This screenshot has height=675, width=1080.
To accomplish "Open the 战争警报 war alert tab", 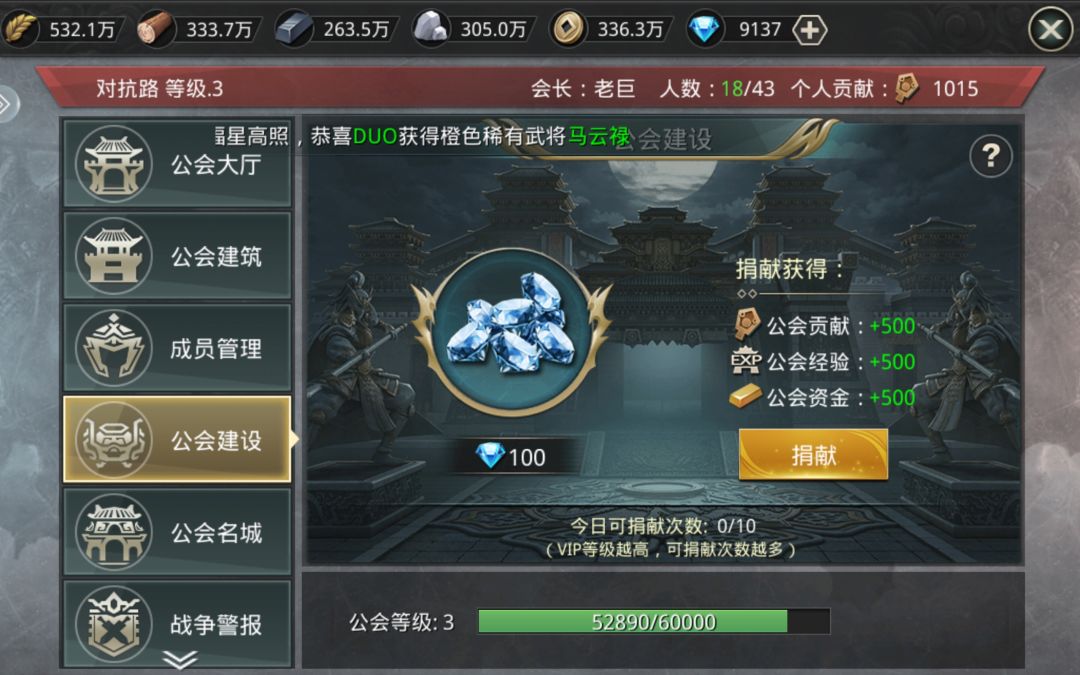I will (177, 623).
